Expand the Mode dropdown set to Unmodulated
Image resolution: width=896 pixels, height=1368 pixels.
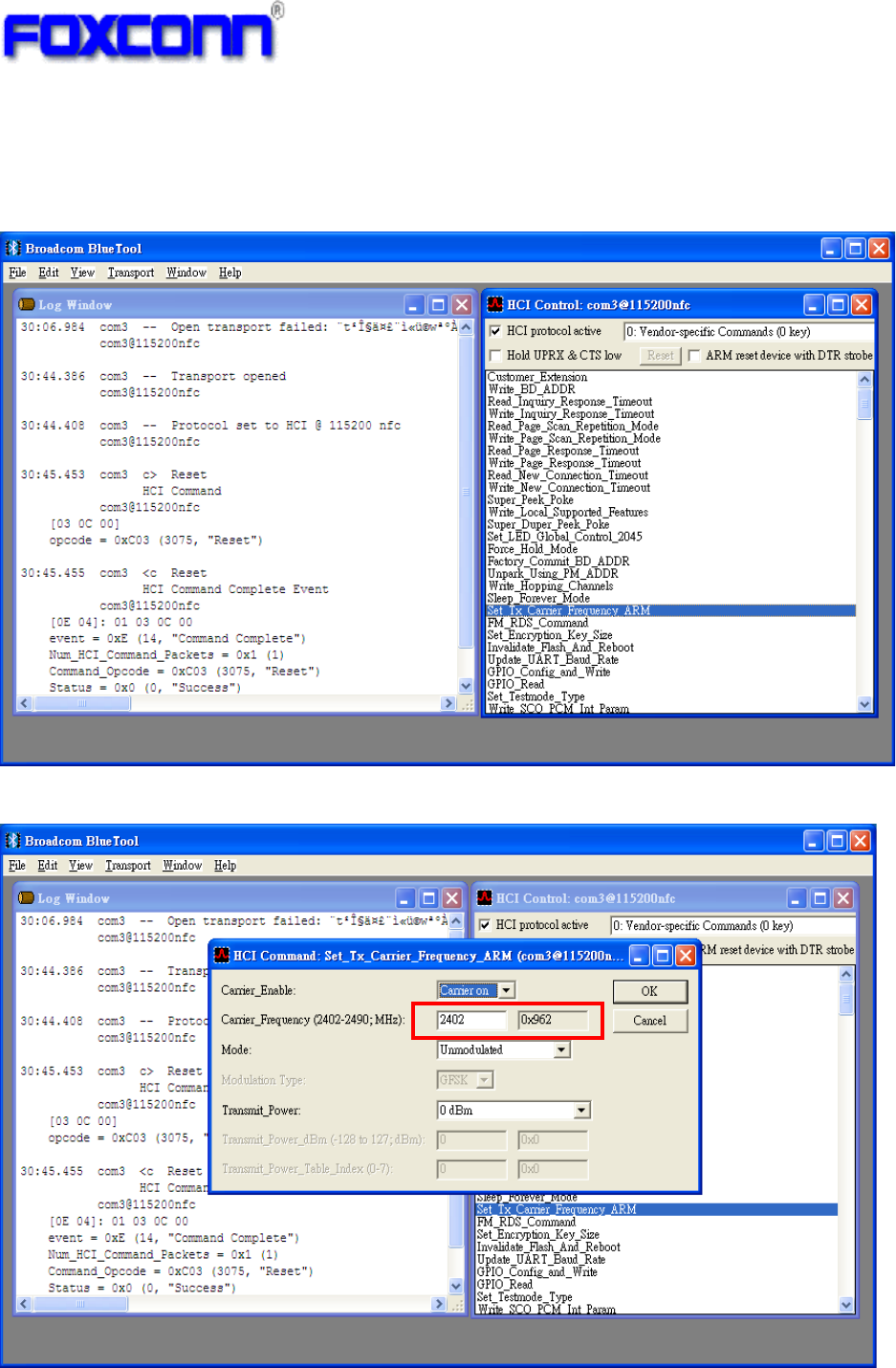tap(504, 1049)
